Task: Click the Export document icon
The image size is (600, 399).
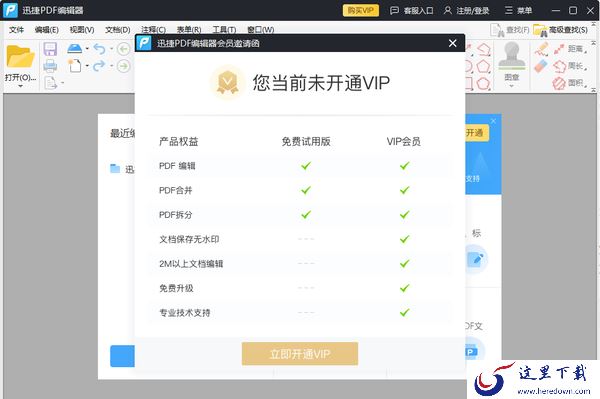Action: [51, 83]
